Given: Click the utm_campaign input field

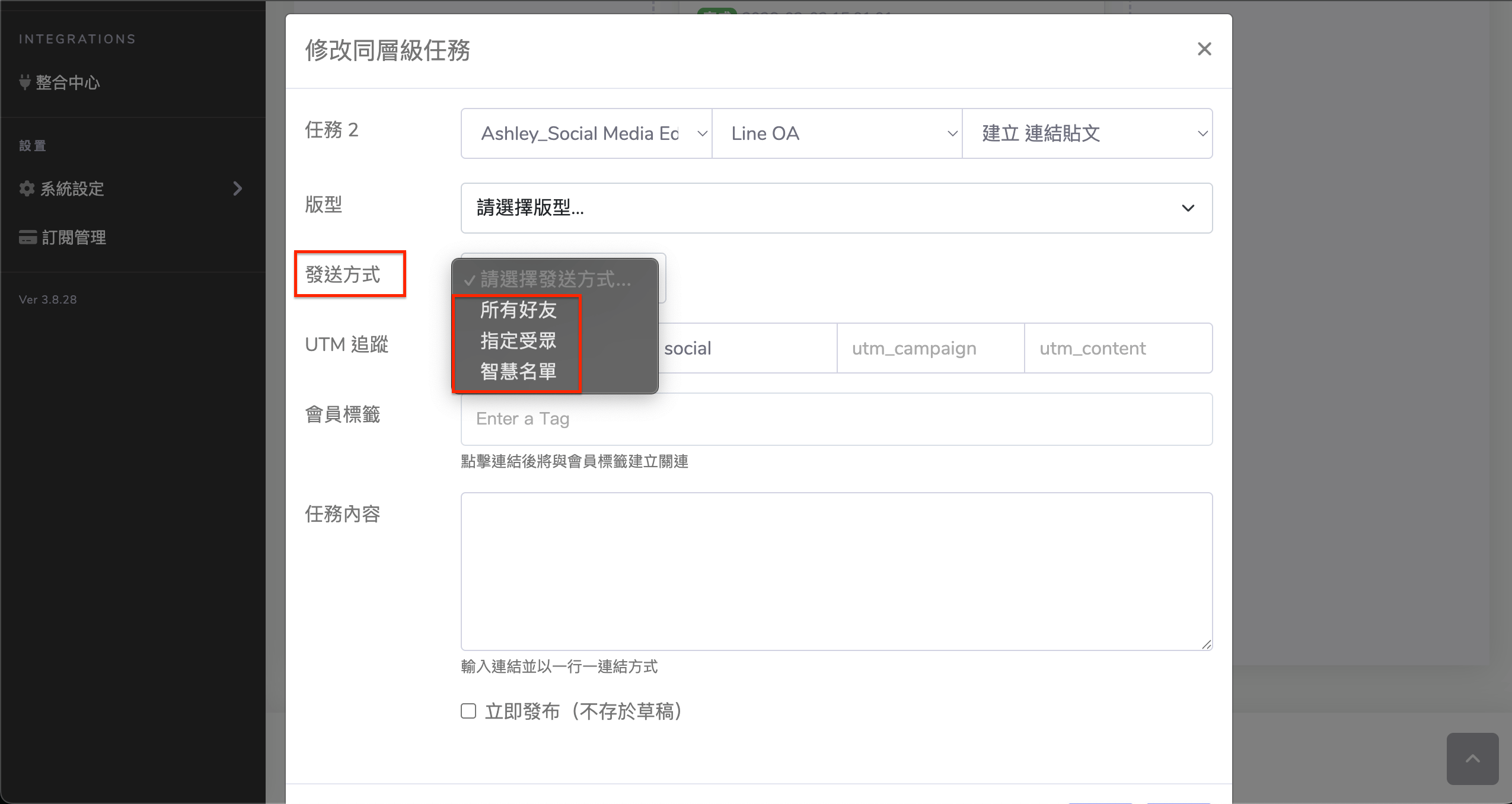Looking at the screenshot, I should [930, 348].
